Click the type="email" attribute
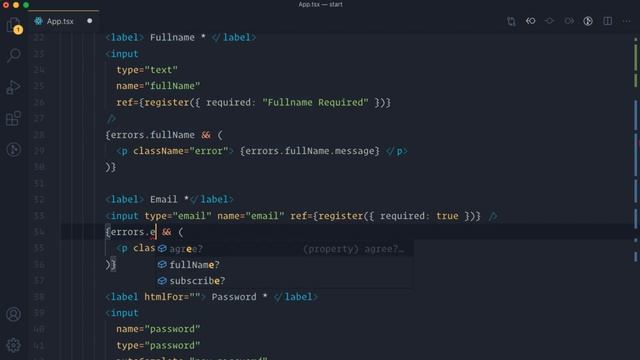640x360 pixels. point(178,216)
